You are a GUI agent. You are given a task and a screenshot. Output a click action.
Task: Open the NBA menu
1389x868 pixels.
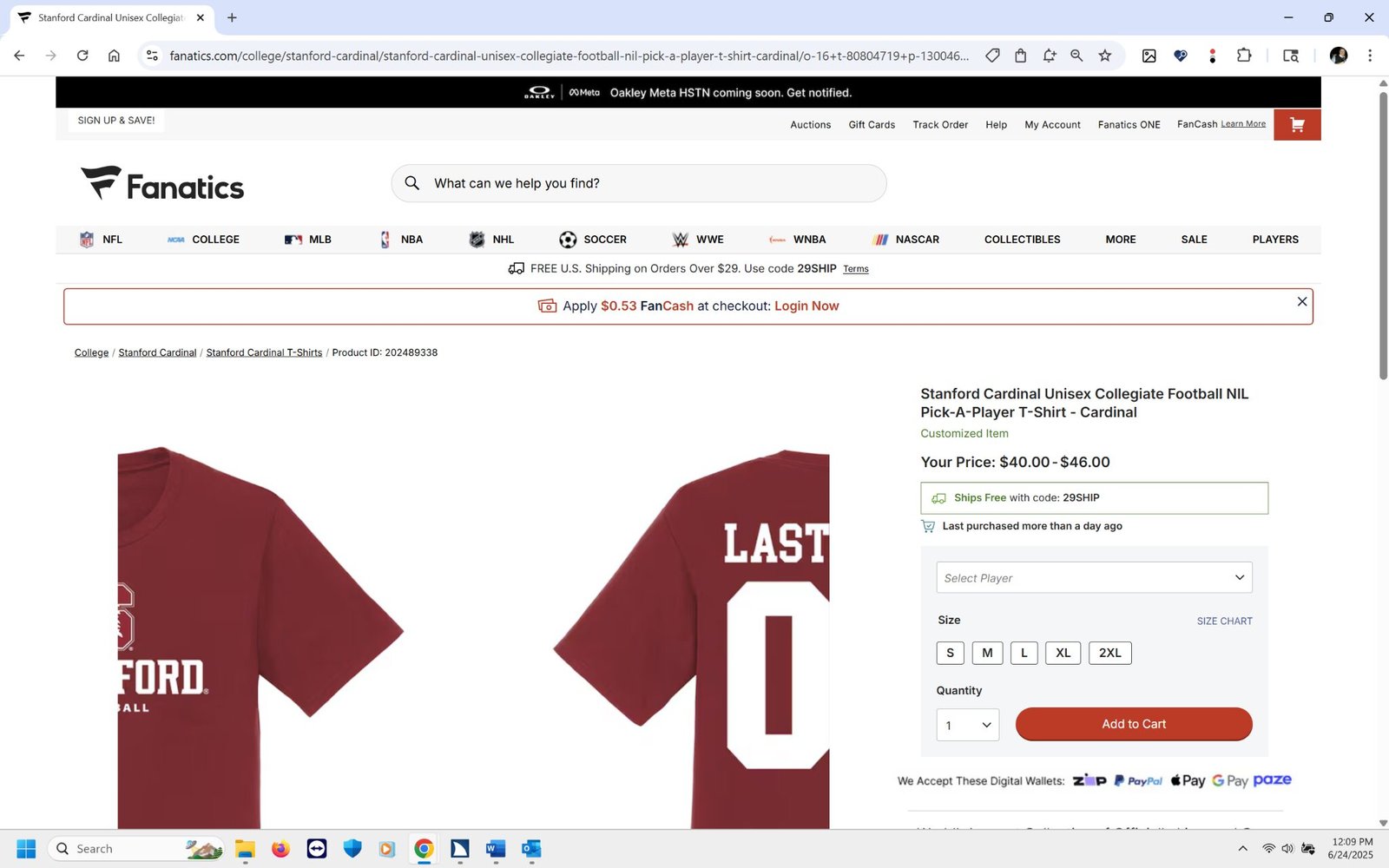[x=401, y=240]
